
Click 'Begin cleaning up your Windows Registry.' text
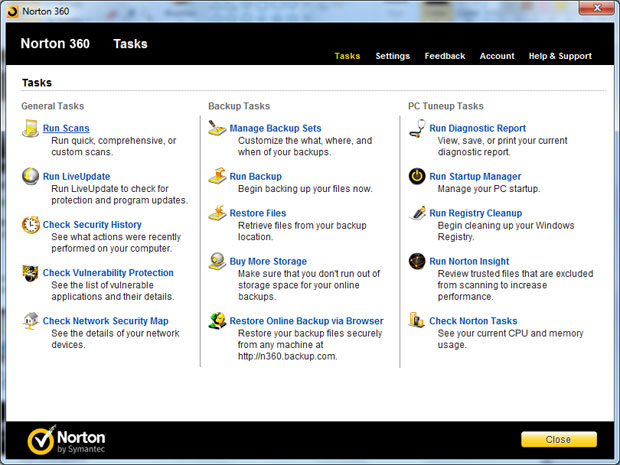(x=506, y=231)
